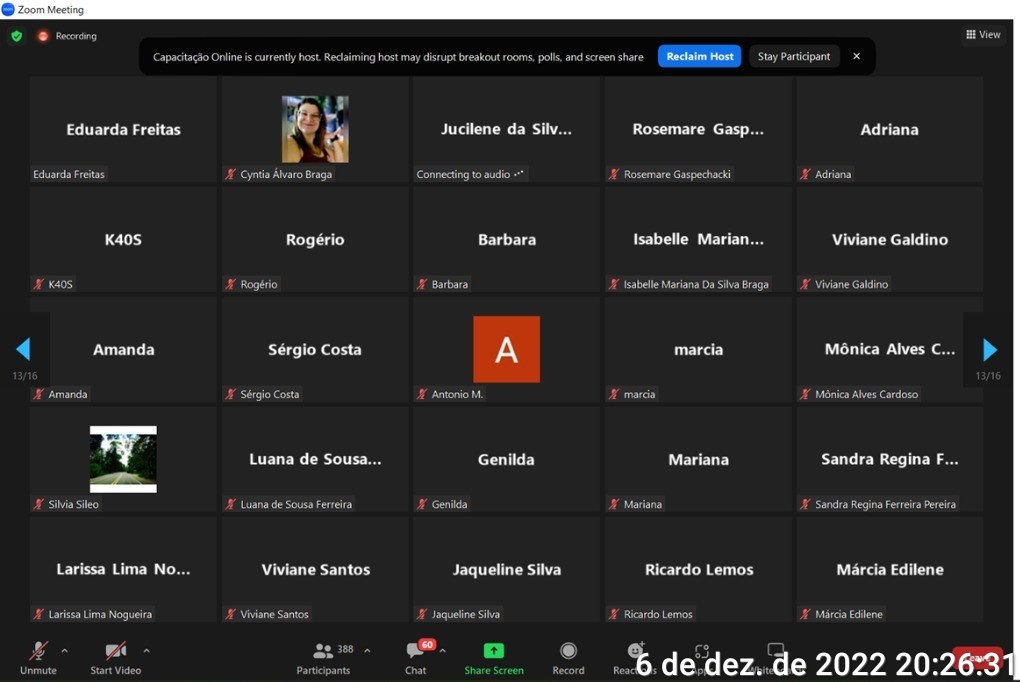Select Cyntia Álvaro Braga's video thumbnail
Image resolution: width=1020 pixels, height=682 pixels.
click(x=315, y=129)
